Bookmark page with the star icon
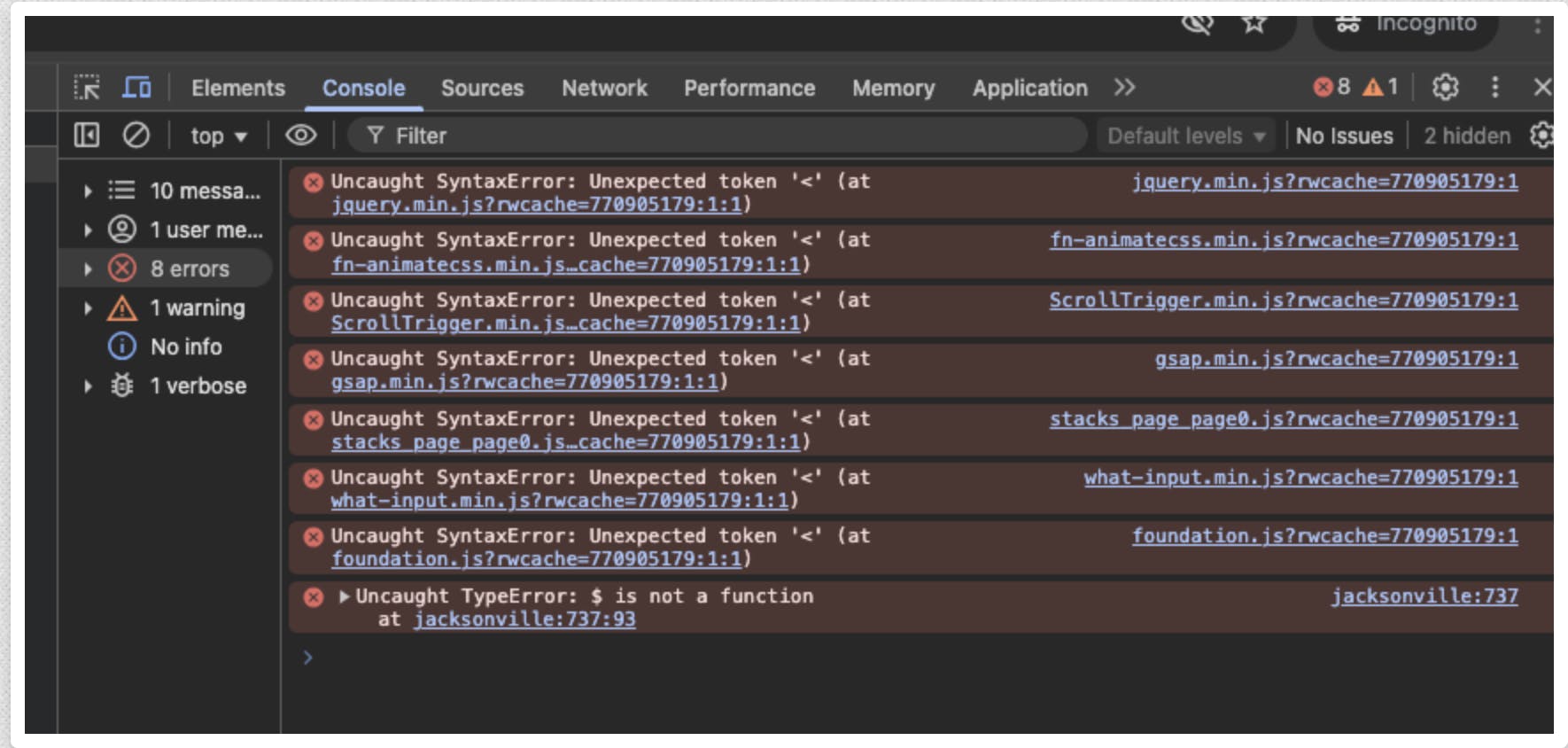Screen dimensions: 1568x748 click(1254, 24)
